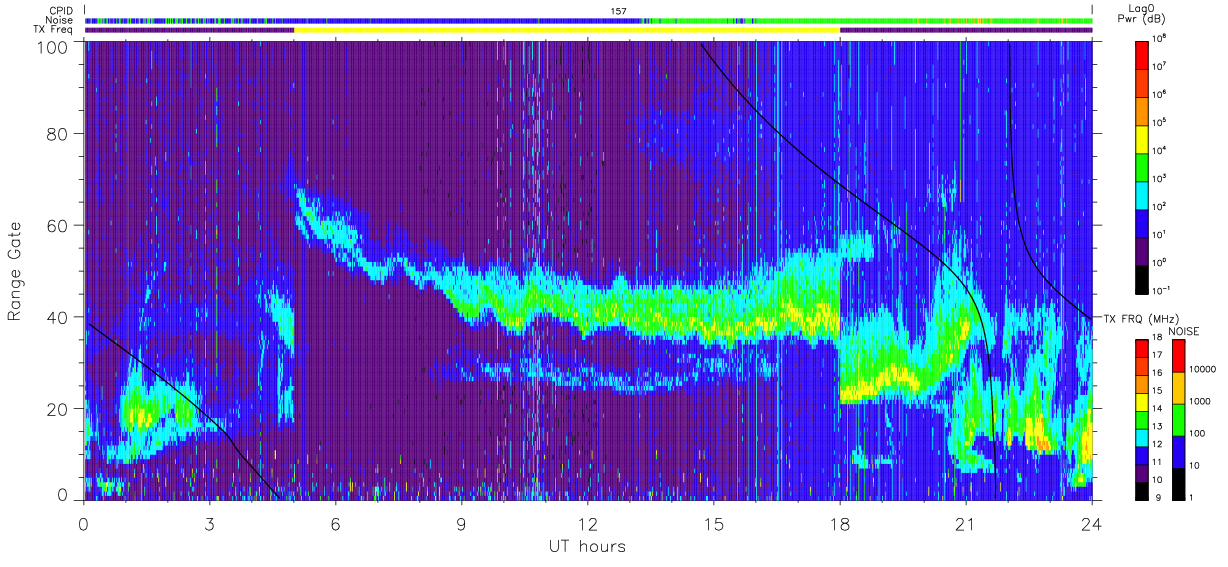Click x-axis tick label '6'

(x=335, y=522)
